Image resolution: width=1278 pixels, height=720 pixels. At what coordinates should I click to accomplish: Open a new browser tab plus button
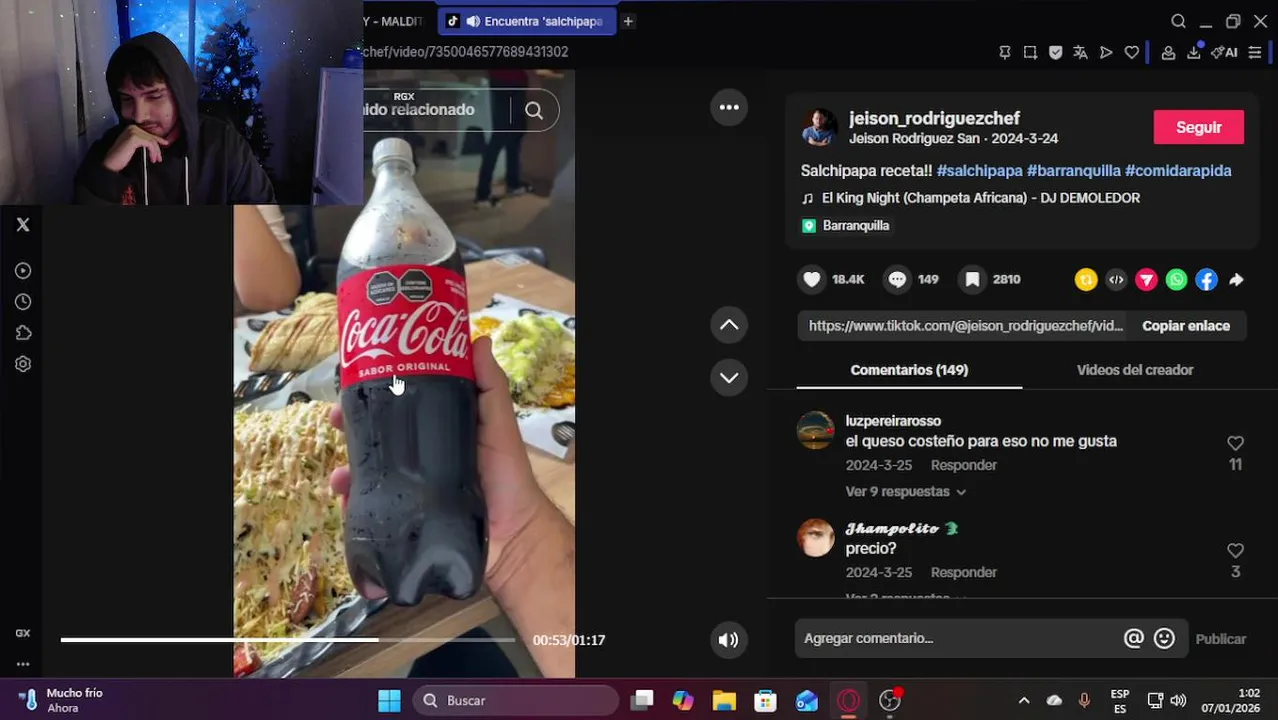click(x=628, y=21)
